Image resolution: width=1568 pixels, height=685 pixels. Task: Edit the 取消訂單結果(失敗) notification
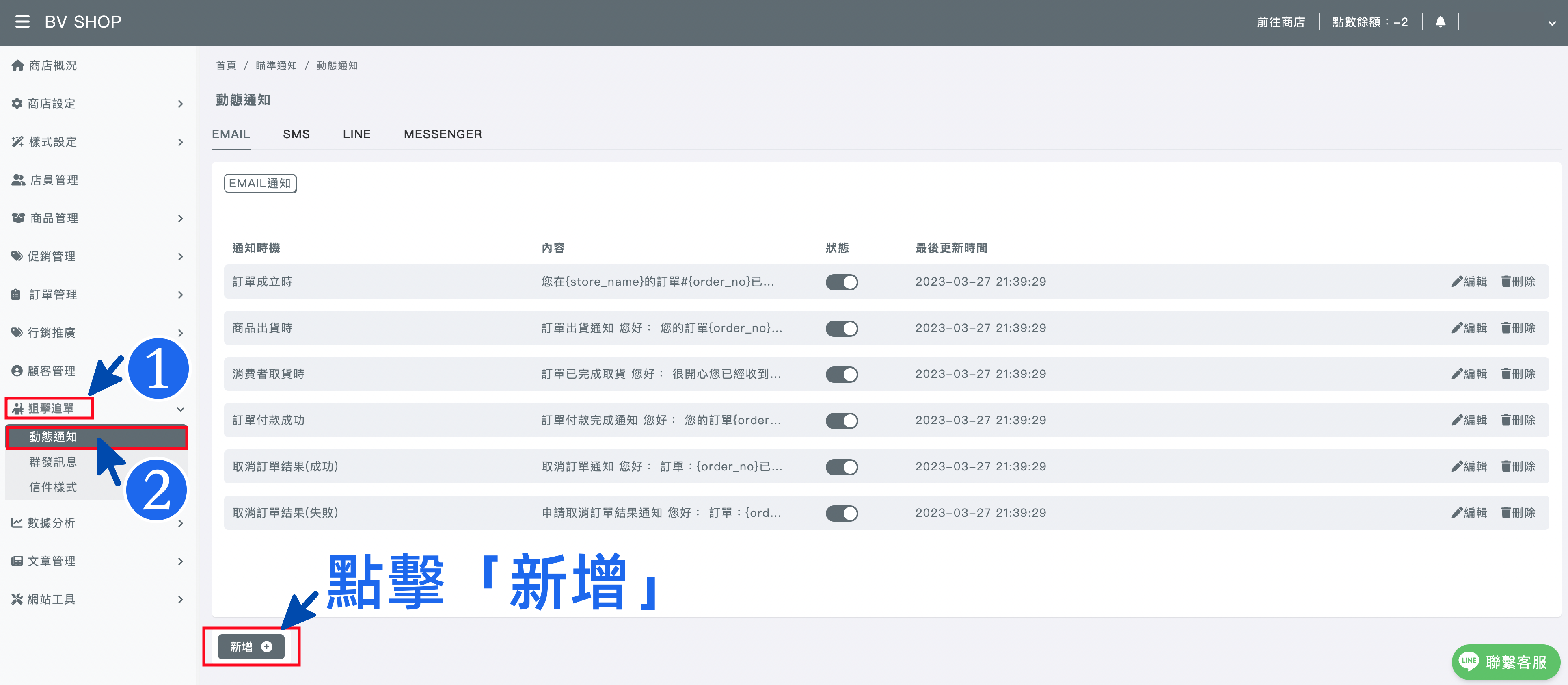[x=1469, y=513]
